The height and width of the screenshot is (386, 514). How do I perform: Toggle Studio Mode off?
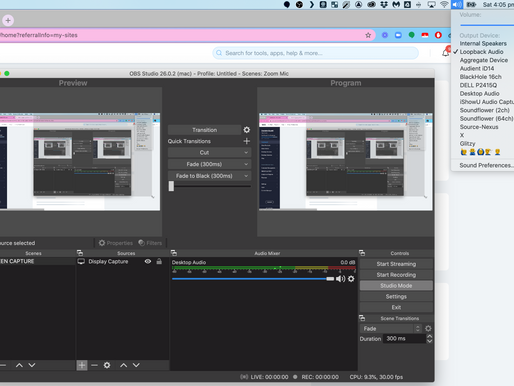[396, 285]
